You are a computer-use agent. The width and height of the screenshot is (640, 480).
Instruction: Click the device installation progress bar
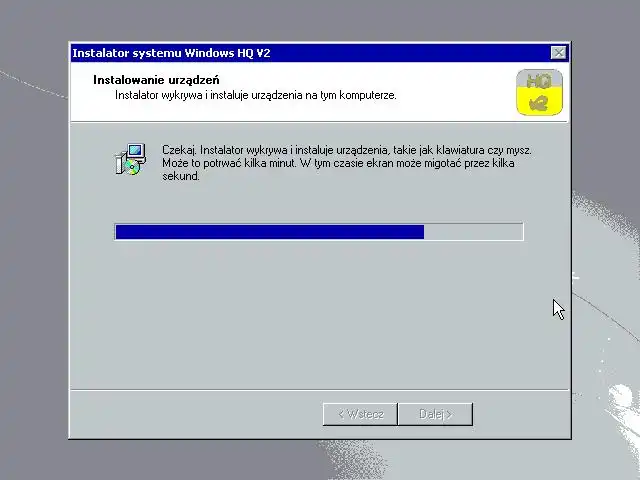point(319,232)
